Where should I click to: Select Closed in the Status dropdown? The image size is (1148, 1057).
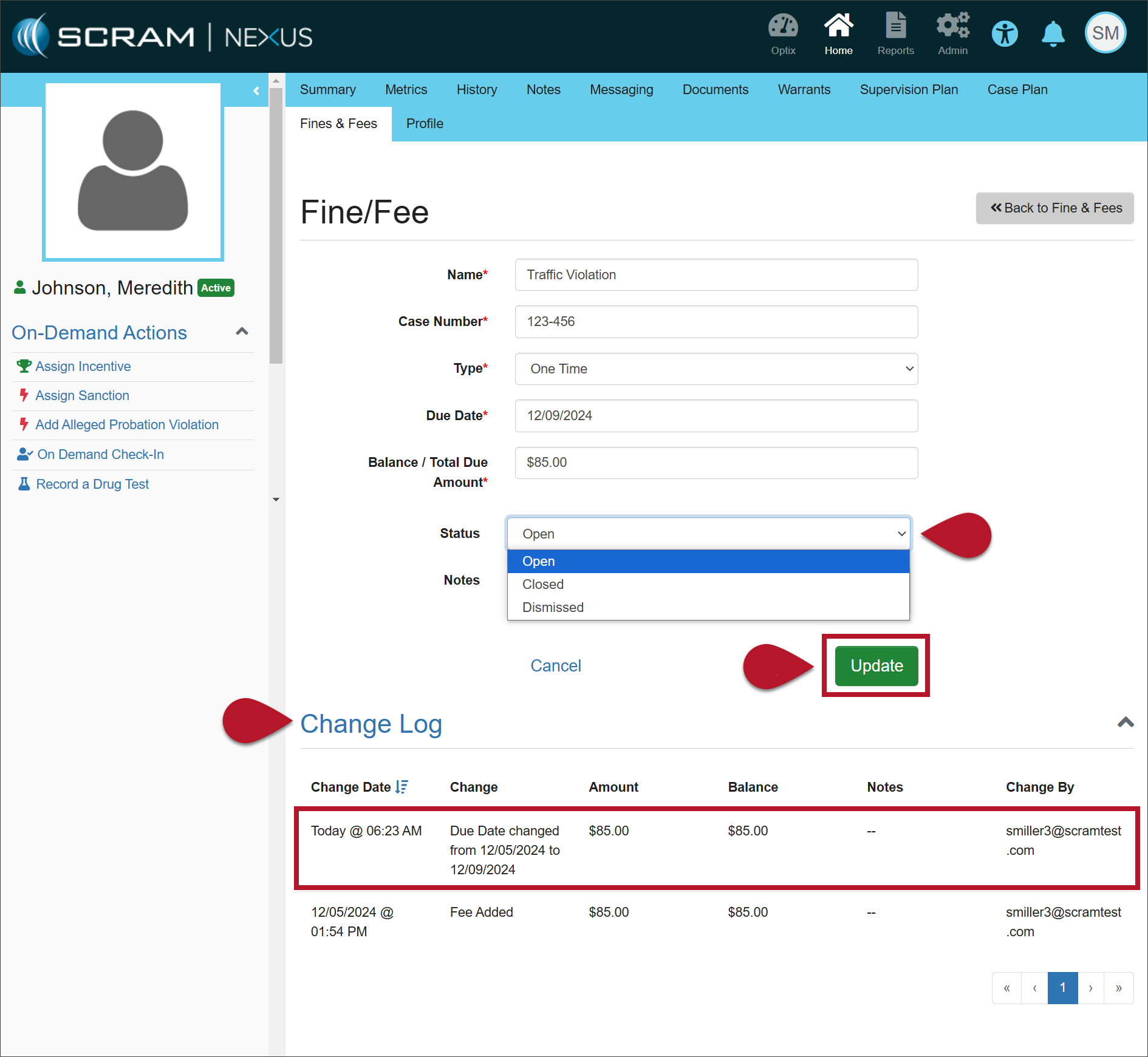point(543,584)
